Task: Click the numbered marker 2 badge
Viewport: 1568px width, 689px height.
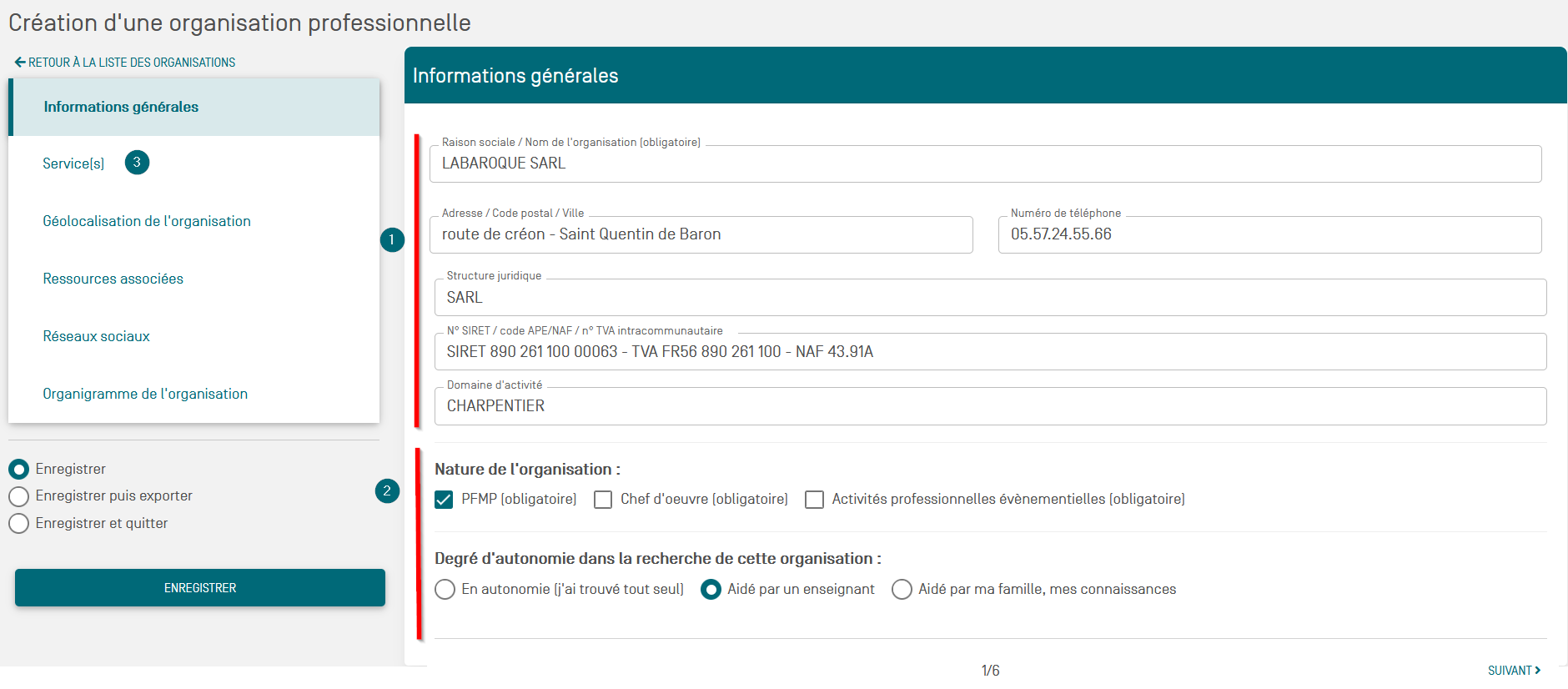Action: point(387,491)
